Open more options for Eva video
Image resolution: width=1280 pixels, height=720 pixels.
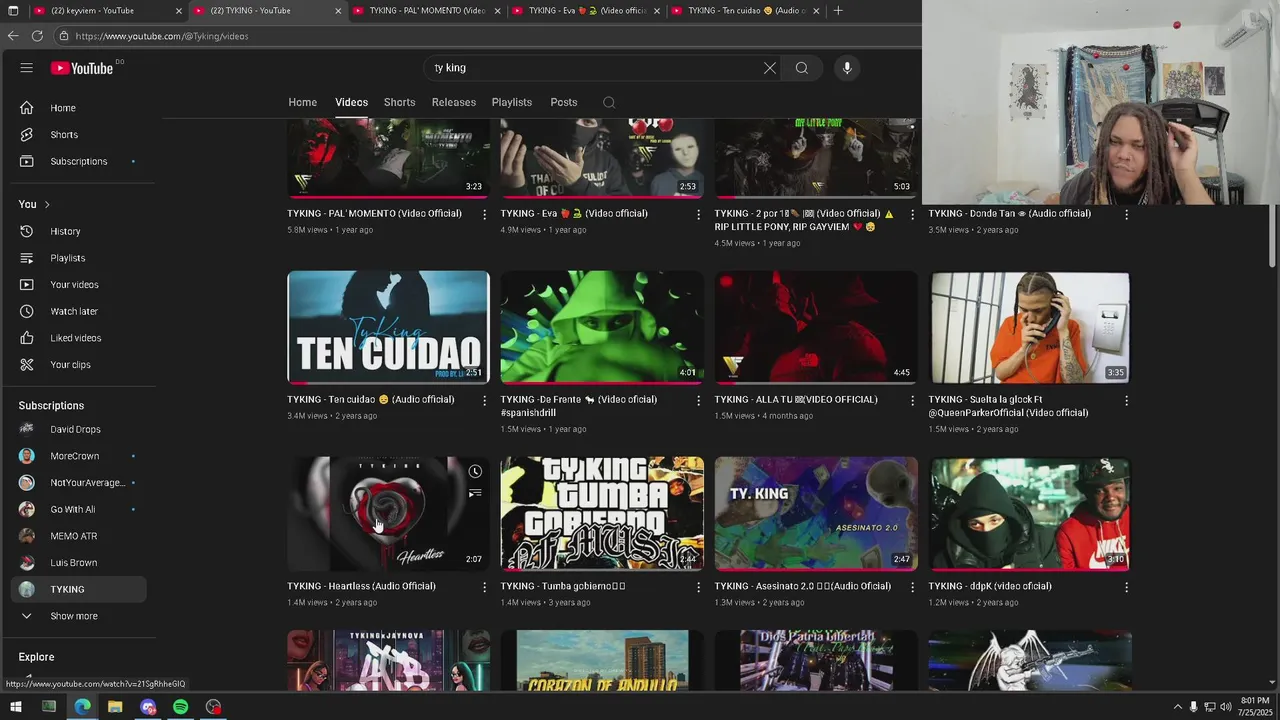coord(699,214)
